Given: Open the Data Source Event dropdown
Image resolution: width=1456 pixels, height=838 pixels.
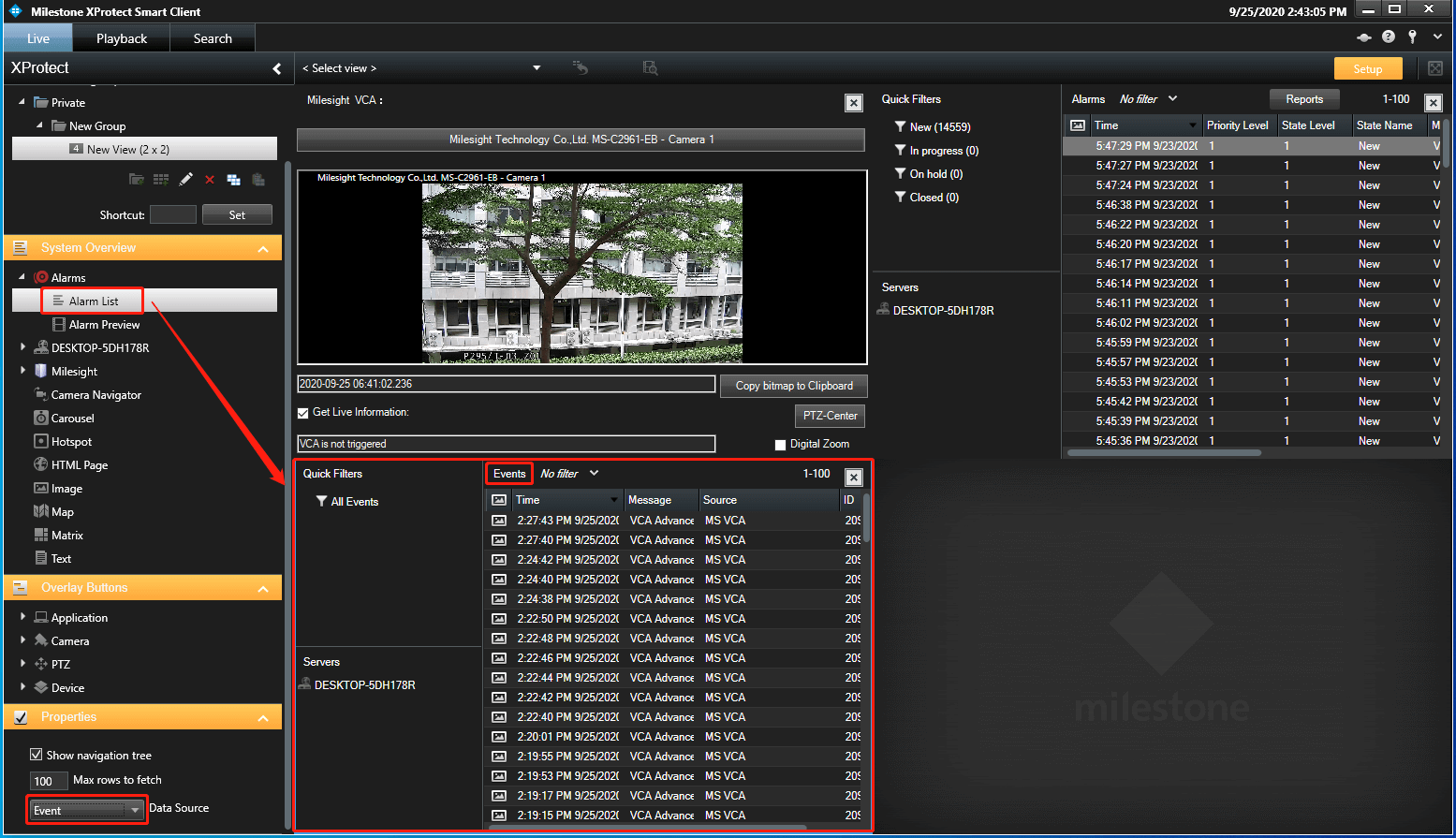Looking at the screenshot, I should (x=86, y=810).
